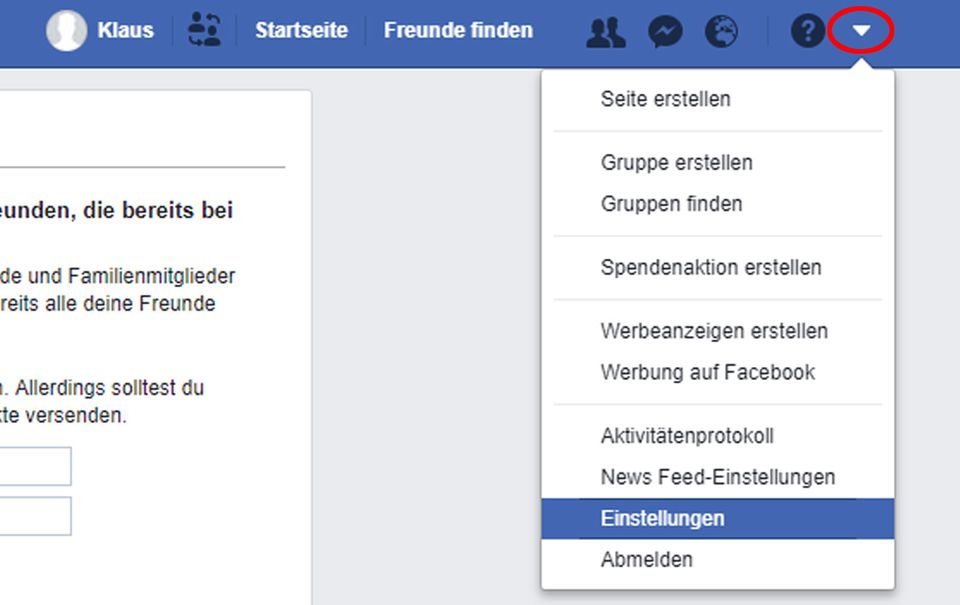Click Abmelden to log out
Viewport: 960px width, 605px height.
pyautogui.click(x=646, y=559)
